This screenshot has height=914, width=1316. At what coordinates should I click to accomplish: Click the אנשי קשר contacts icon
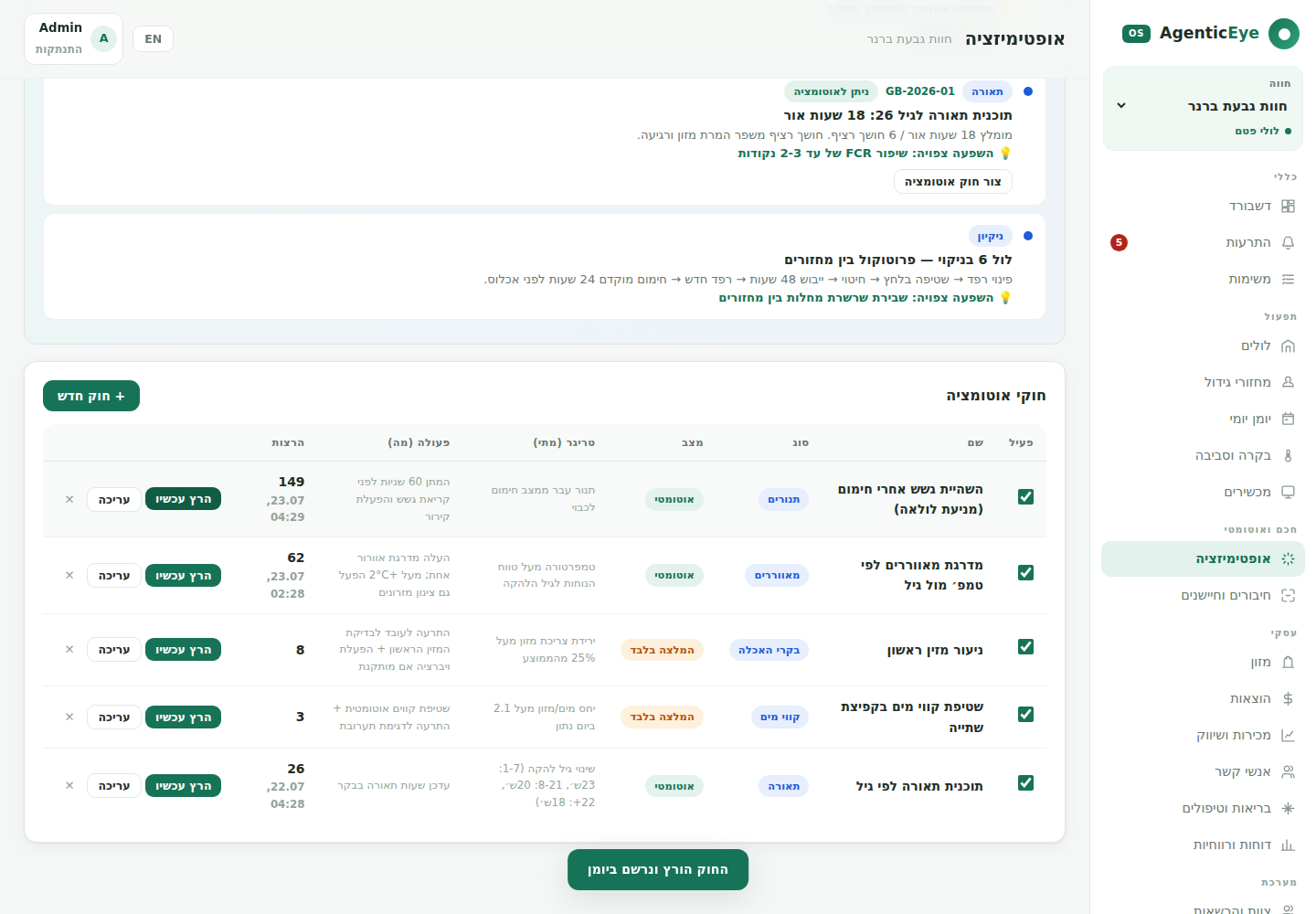(x=1288, y=772)
